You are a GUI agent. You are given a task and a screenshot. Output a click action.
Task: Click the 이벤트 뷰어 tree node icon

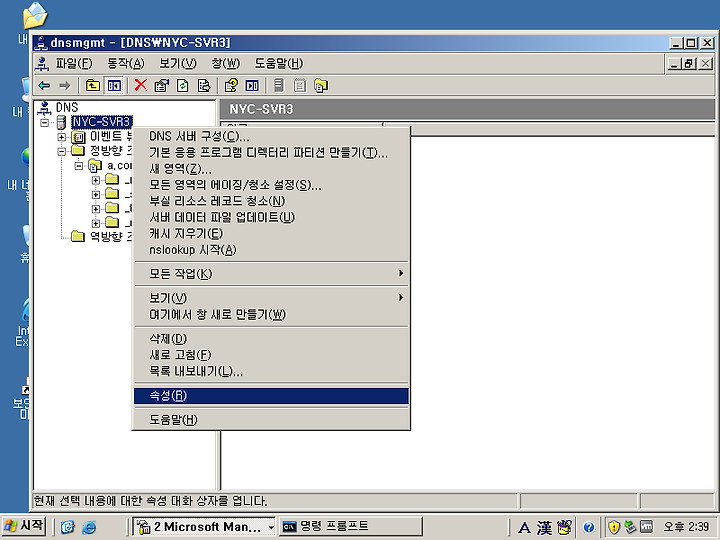(x=79, y=136)
